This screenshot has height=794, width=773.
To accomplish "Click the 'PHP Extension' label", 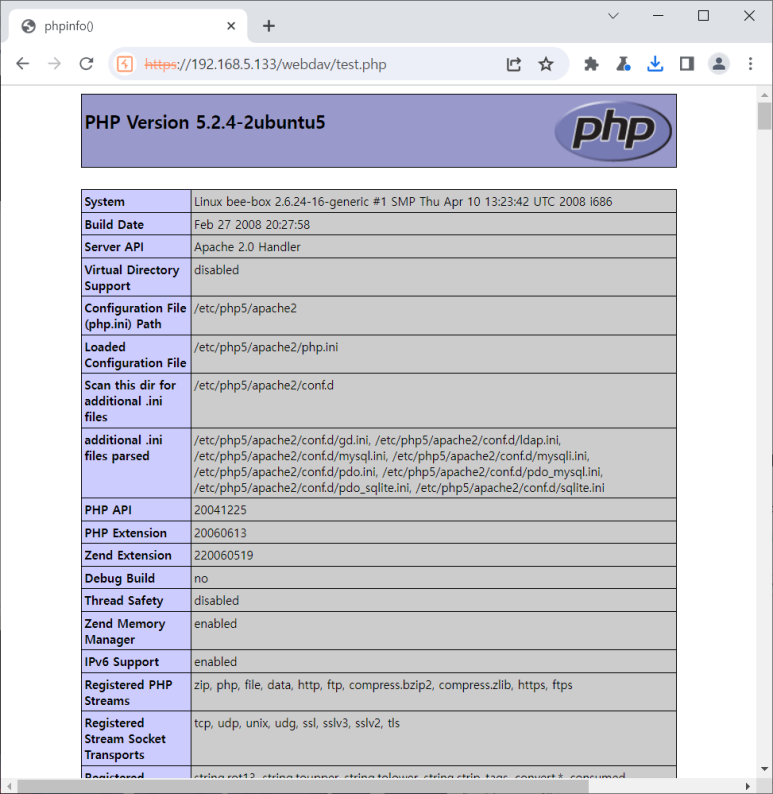I will pos(126,533).
